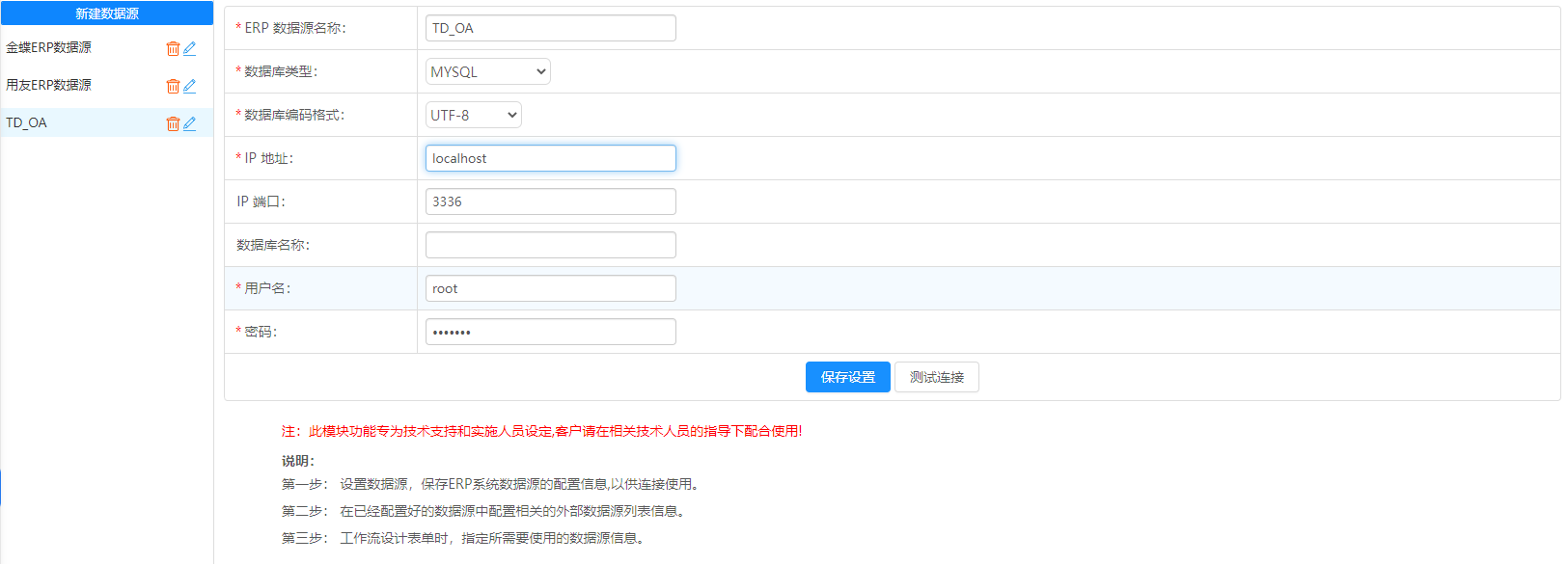Image resolution: width=1568 pixels, height=564 pixels.
Task: Click the IP 端口 field showing 3336
Action: (550, 201)
